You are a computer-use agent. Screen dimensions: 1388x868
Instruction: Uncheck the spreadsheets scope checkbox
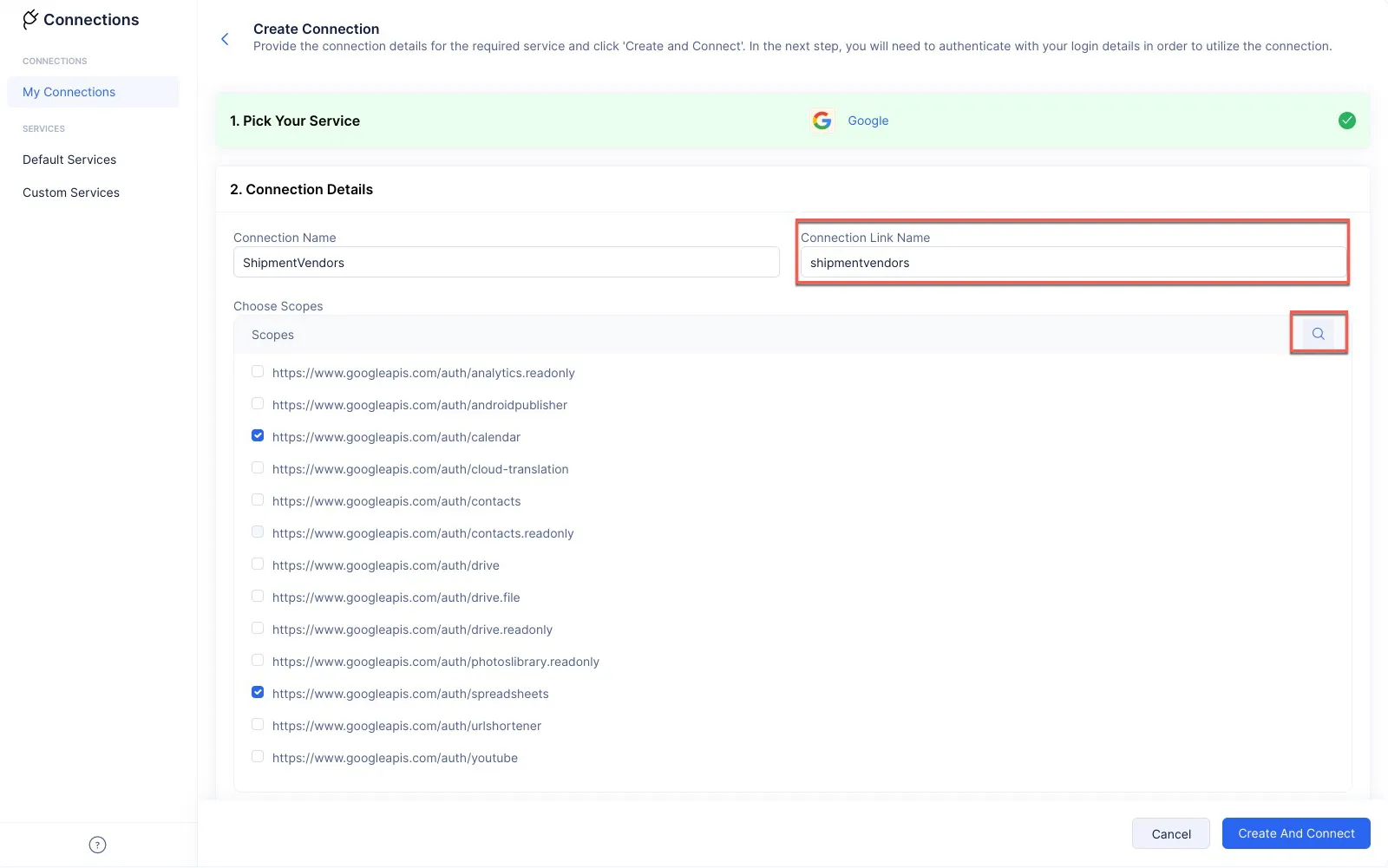258,693
